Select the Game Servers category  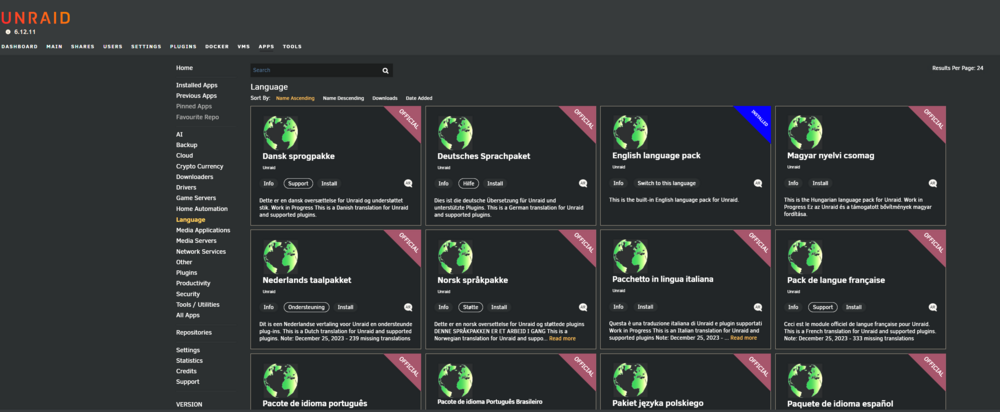[196, 198]
